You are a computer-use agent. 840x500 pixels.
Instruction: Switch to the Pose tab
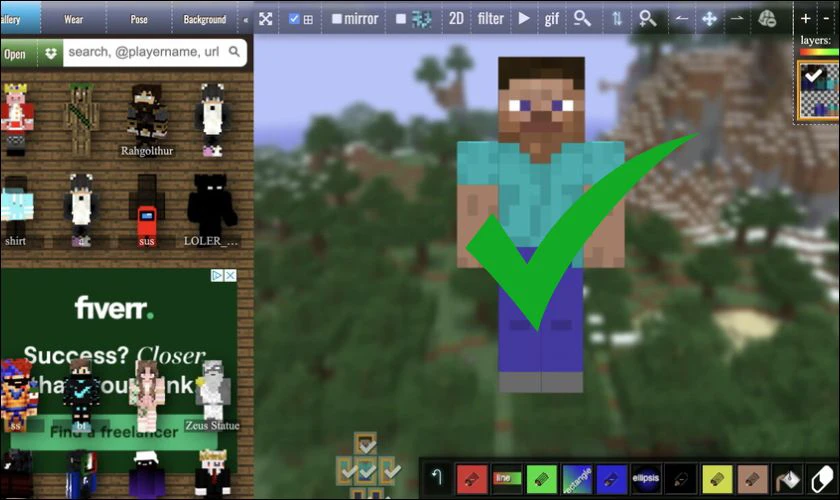pos(139,19)
